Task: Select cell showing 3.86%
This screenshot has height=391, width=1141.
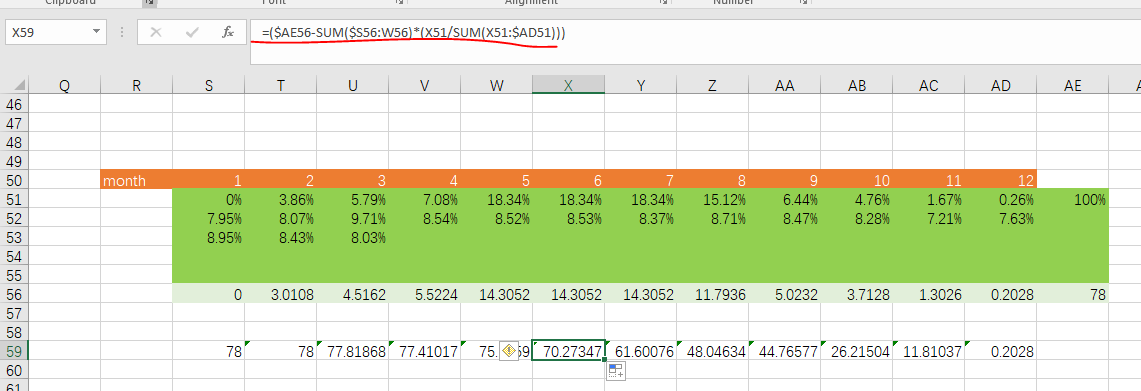Action: point(281,200)
